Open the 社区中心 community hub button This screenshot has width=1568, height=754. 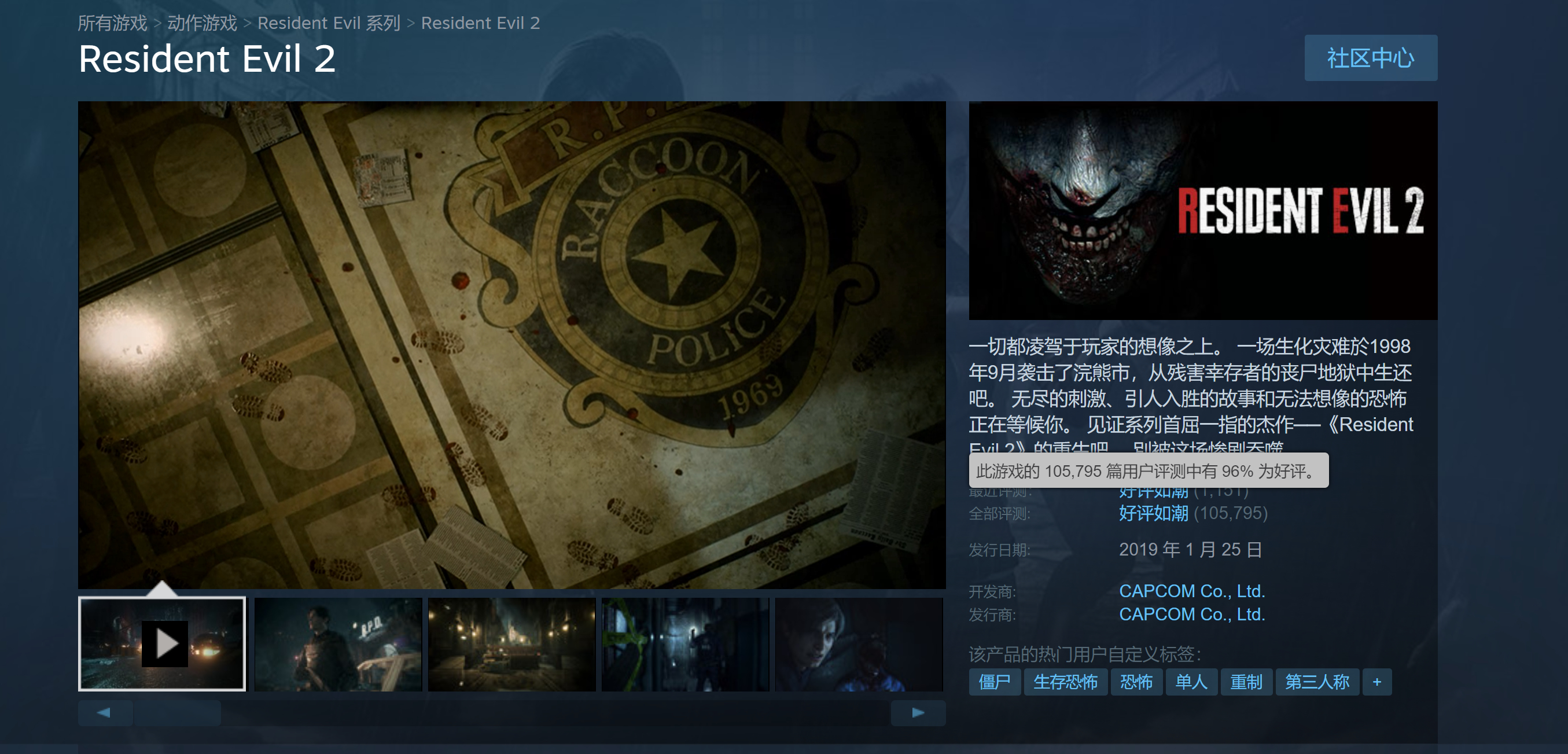[x=1370, y=58]
